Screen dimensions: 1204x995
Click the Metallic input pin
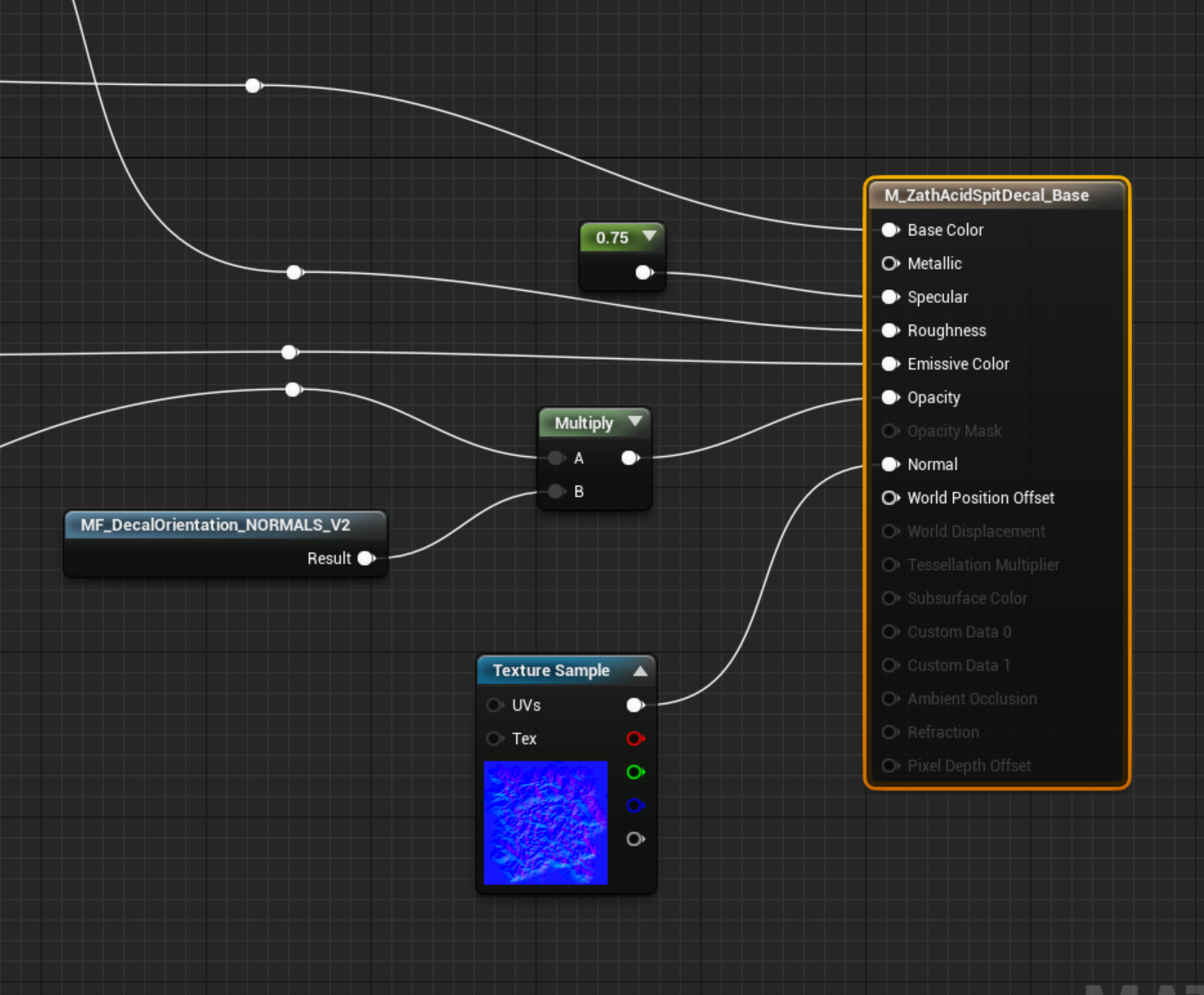pos(891,264)
